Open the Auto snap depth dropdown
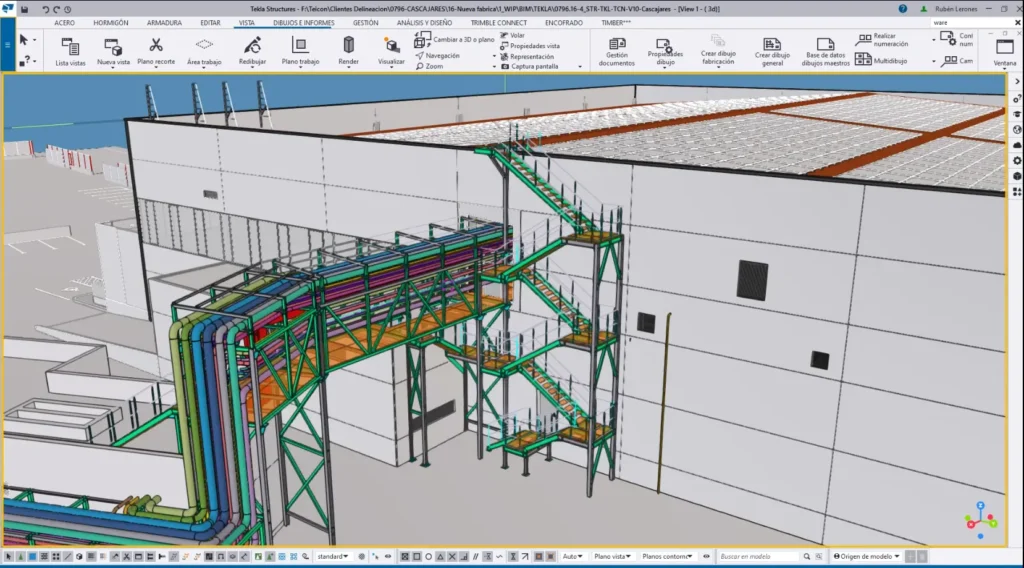Viewport: 1024px width, 568px height. (572, 556)
